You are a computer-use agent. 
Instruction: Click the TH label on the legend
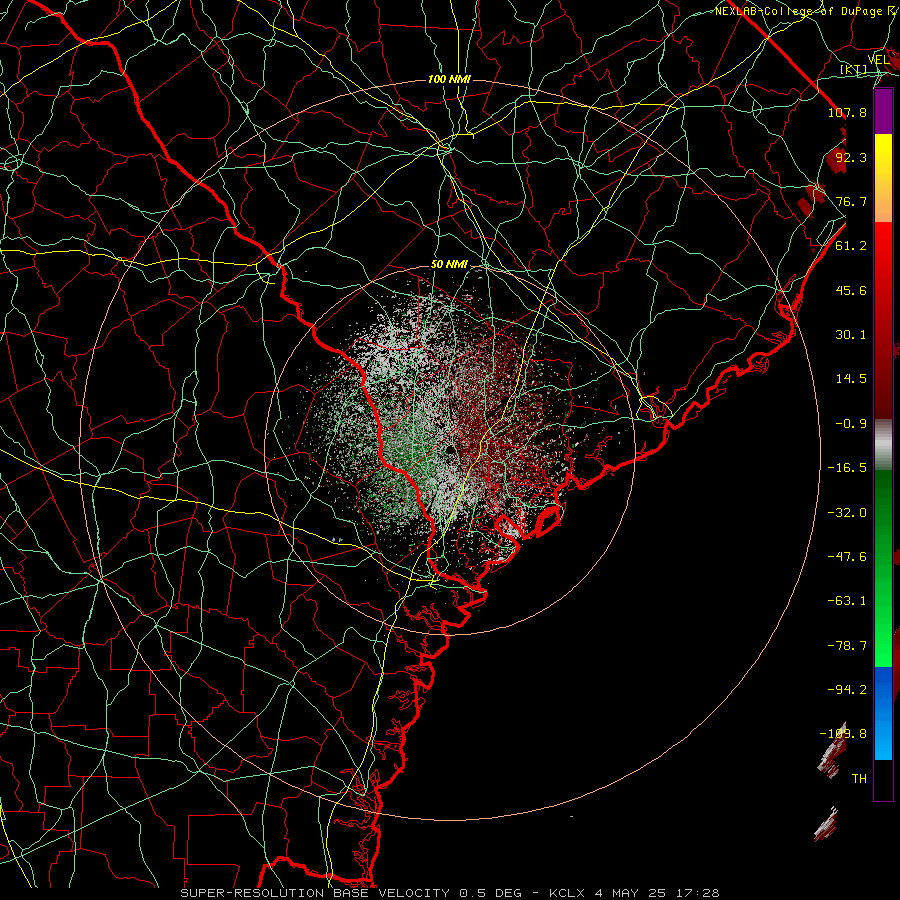pos(859,779)
